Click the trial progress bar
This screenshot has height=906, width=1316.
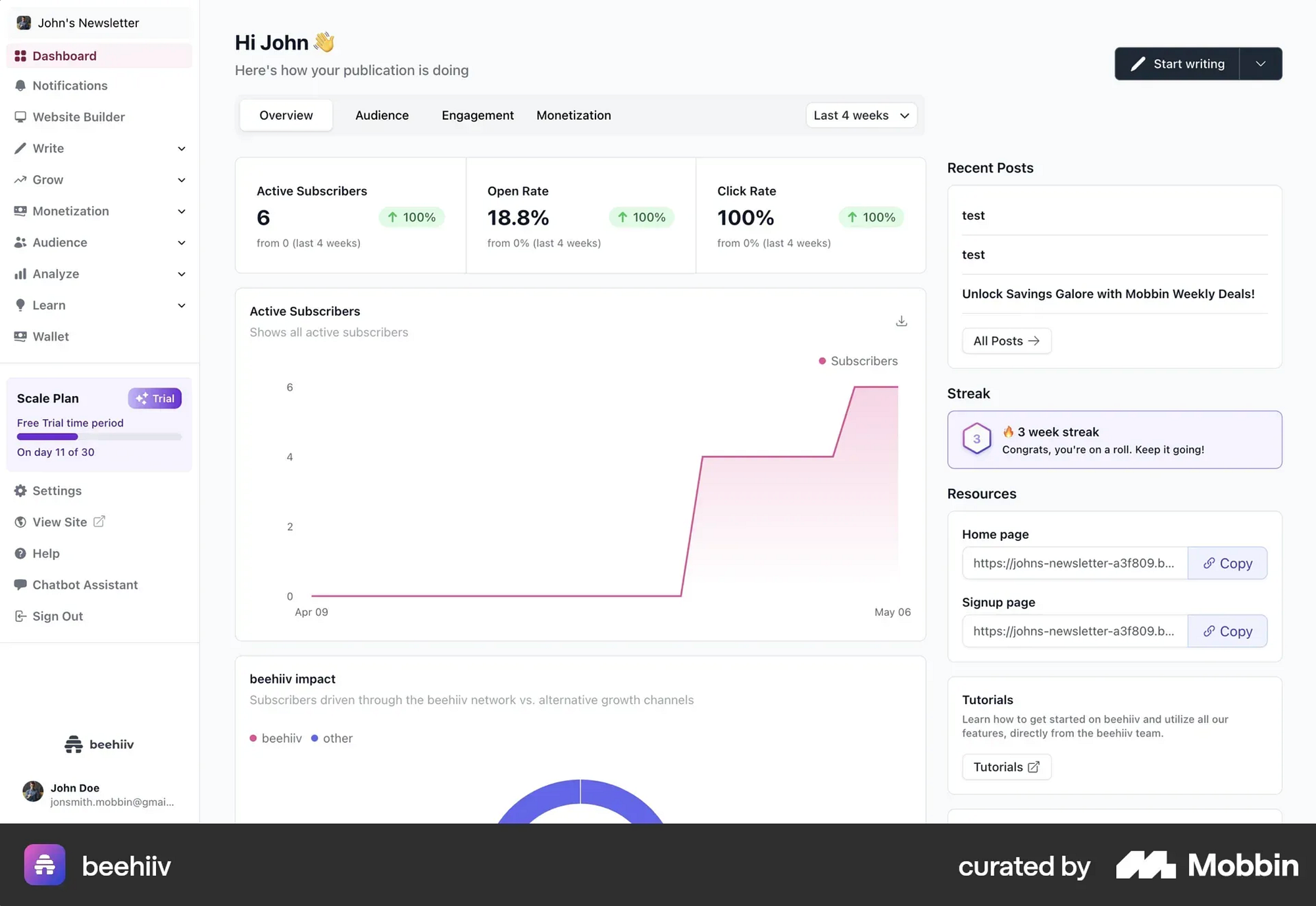pos(99,436)
